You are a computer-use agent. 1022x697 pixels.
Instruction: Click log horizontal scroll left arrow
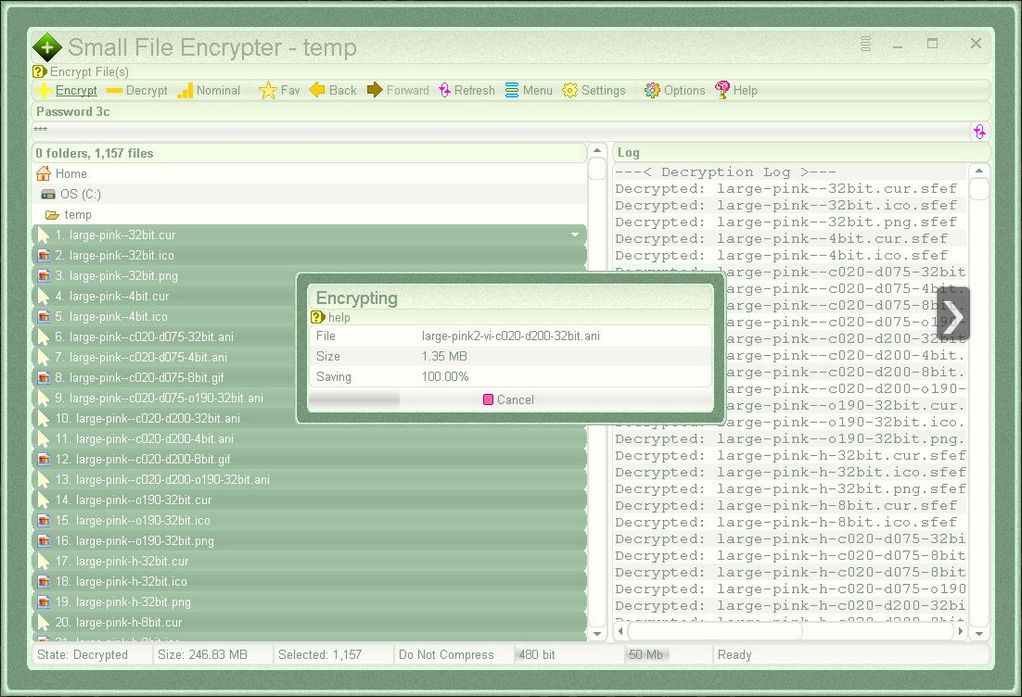pos(620,631)
